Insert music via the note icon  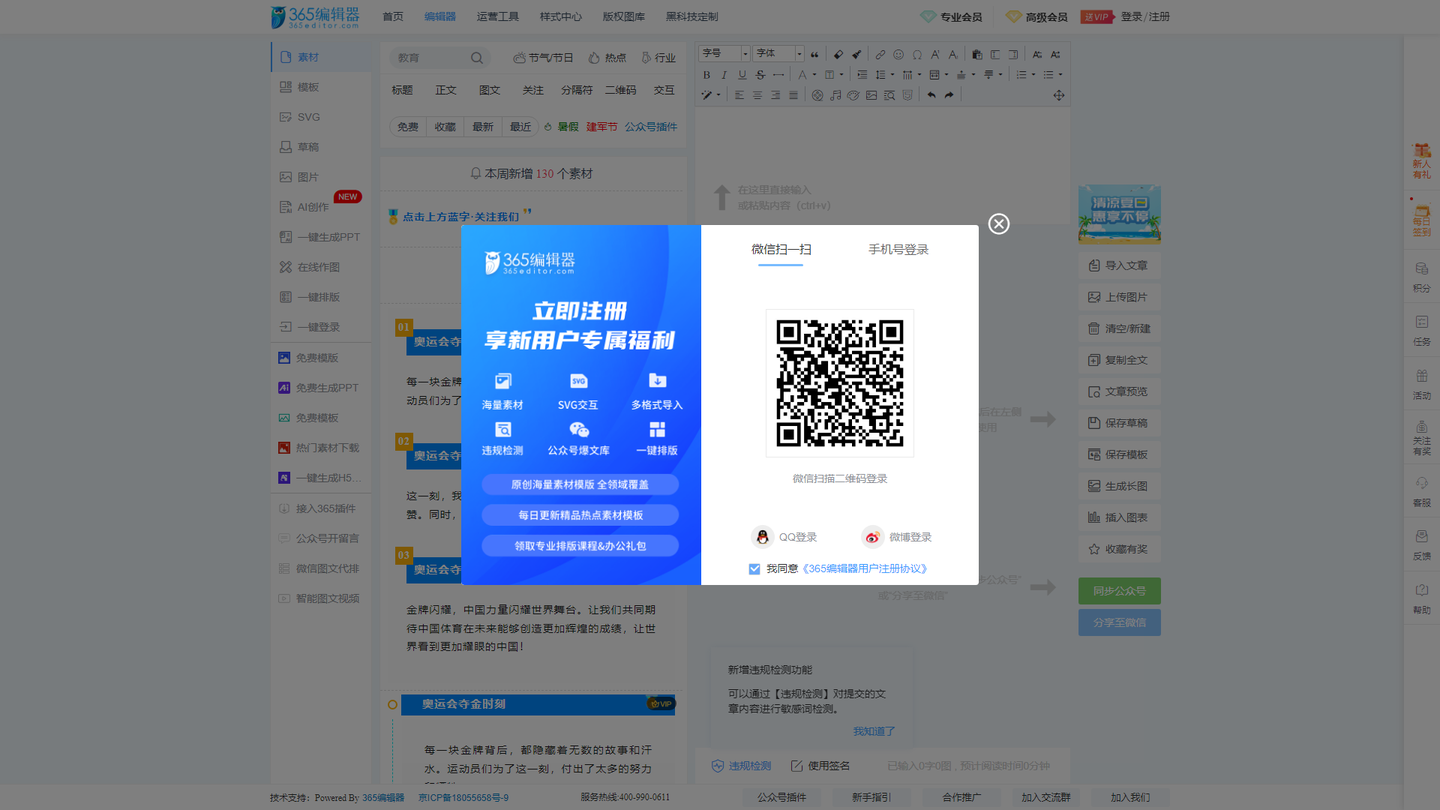835,95
